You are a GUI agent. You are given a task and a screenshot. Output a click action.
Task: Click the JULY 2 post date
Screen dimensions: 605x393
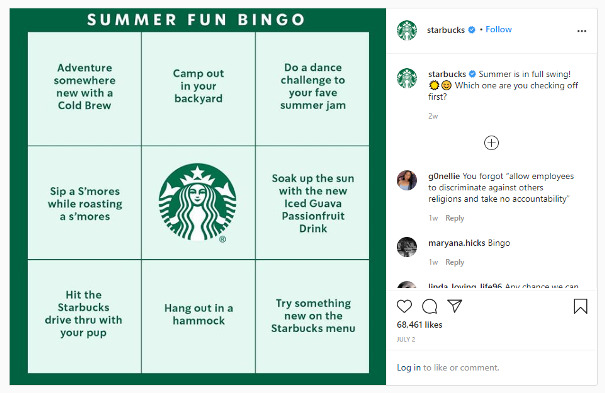(406, 339)
